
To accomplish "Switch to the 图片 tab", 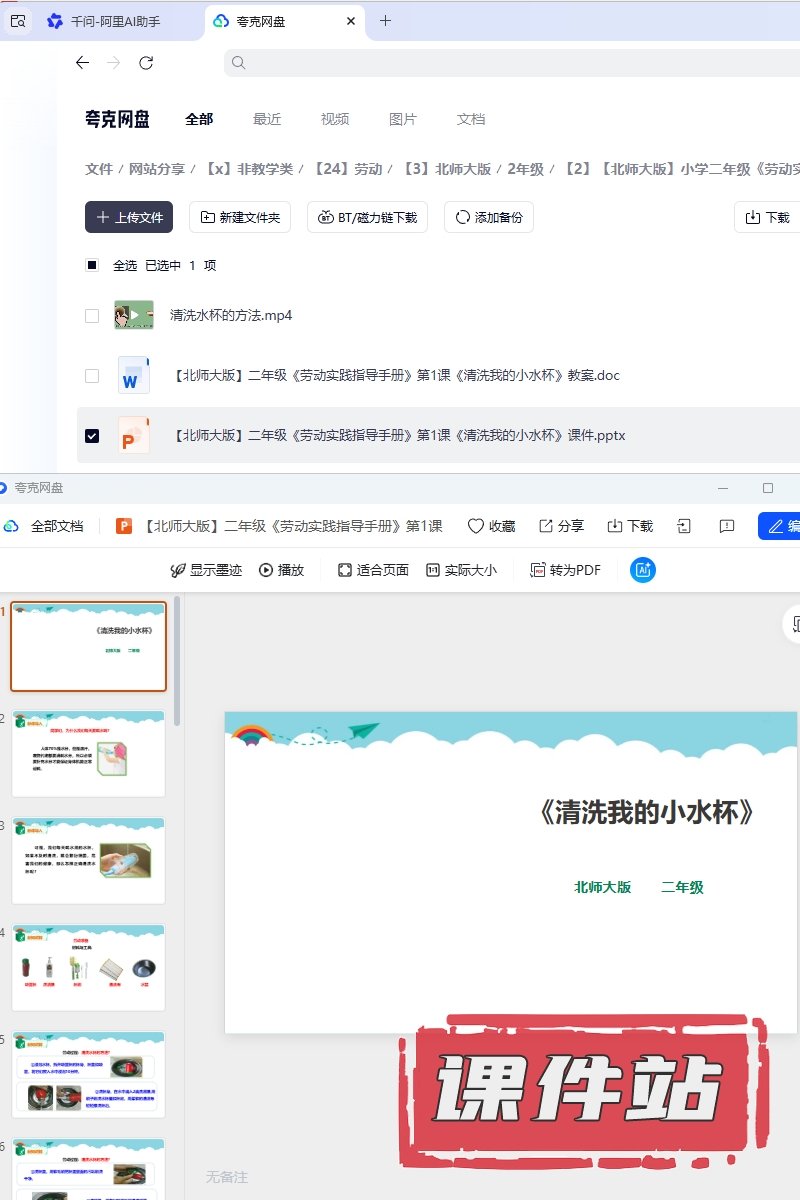I will point(403,119).
